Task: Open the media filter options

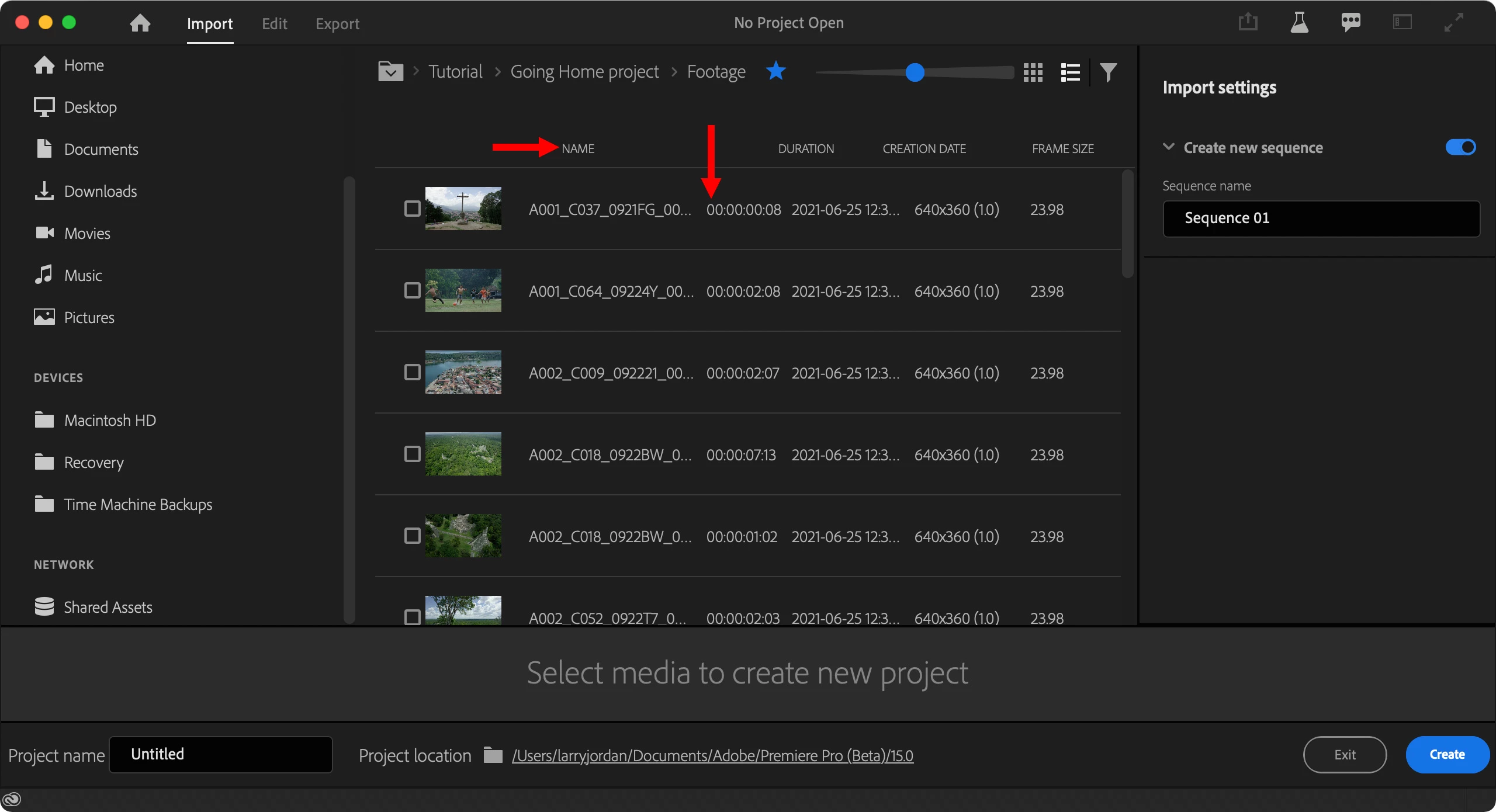Action: [x=1108, y=72]
